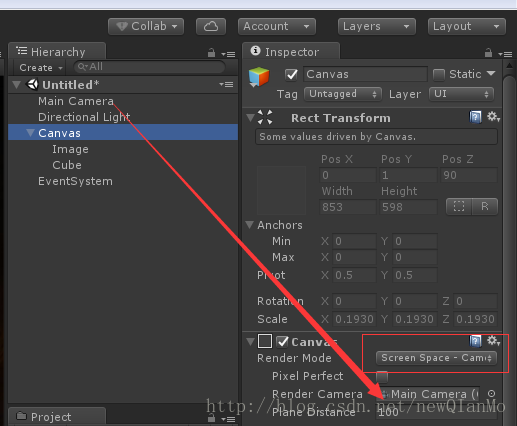
Task: Open Render Mode Screen Space dropdown
Action: coord(436,358)
